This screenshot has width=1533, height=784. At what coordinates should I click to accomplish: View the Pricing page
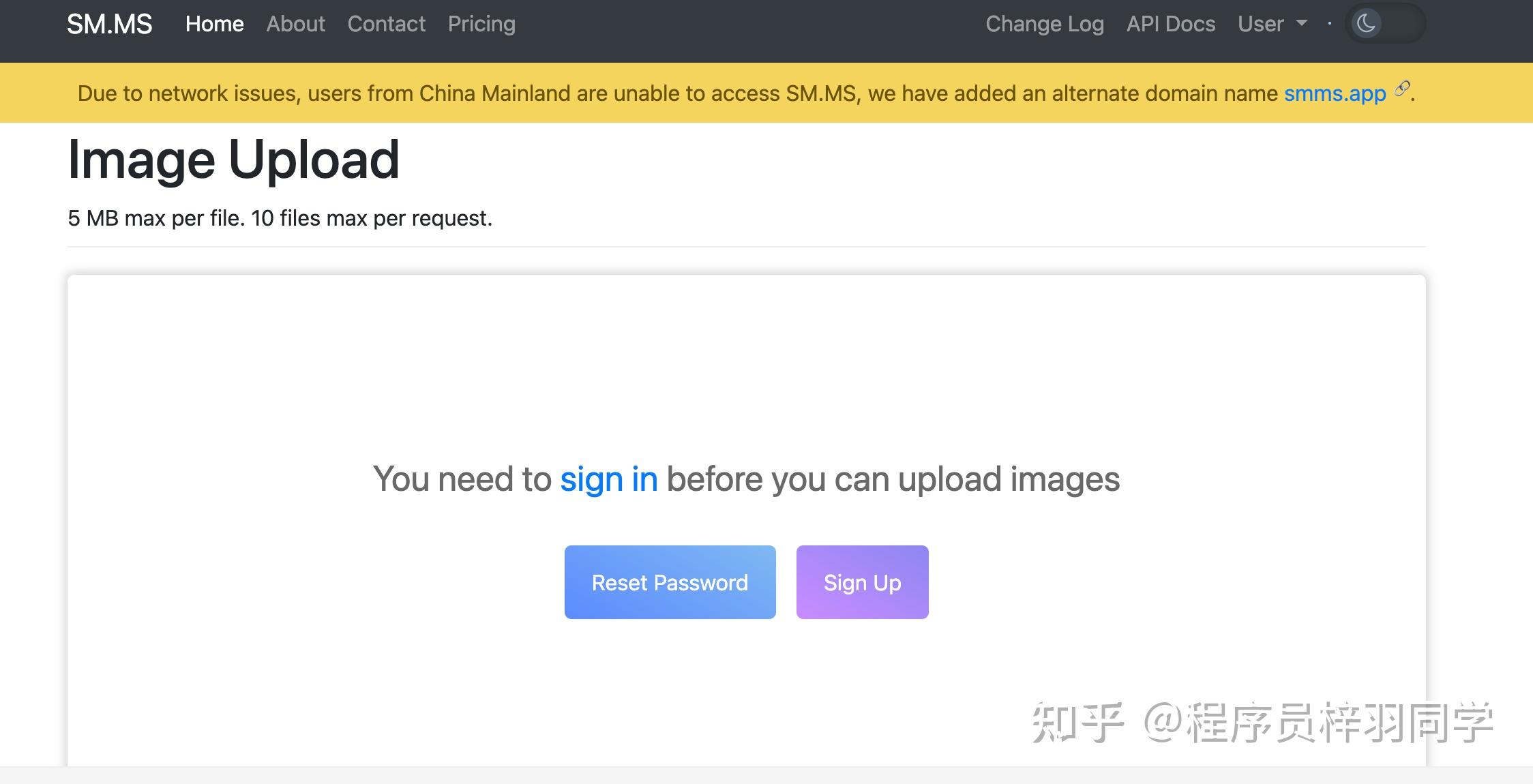(x=481, y=24)
